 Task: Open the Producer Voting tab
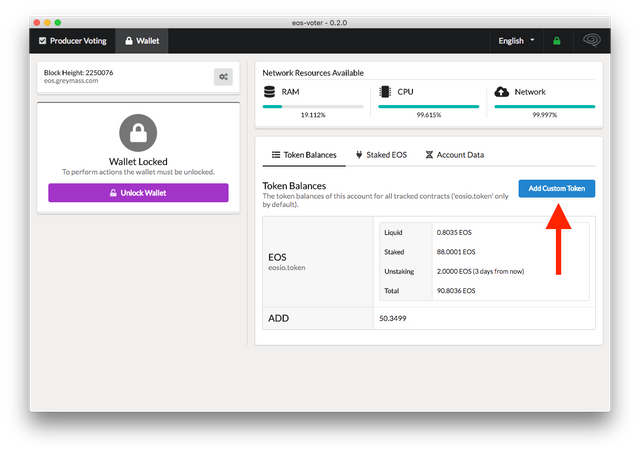[x=72, y=41]
